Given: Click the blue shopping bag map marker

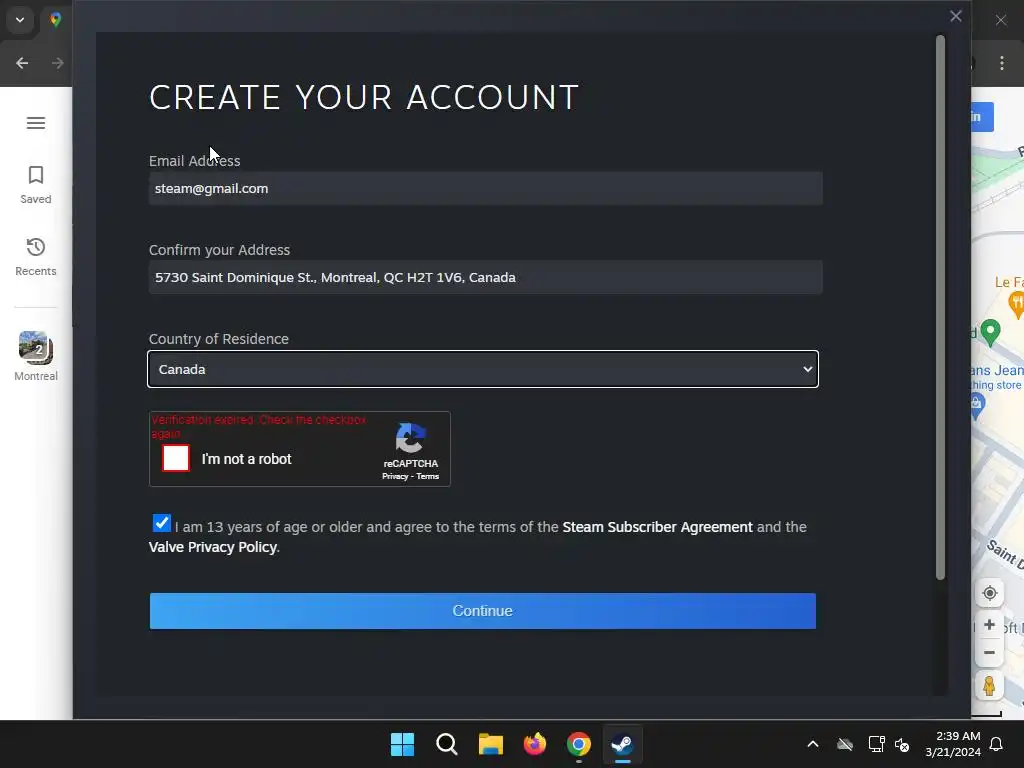Looking at the screenshot, I should click(976, 407).
